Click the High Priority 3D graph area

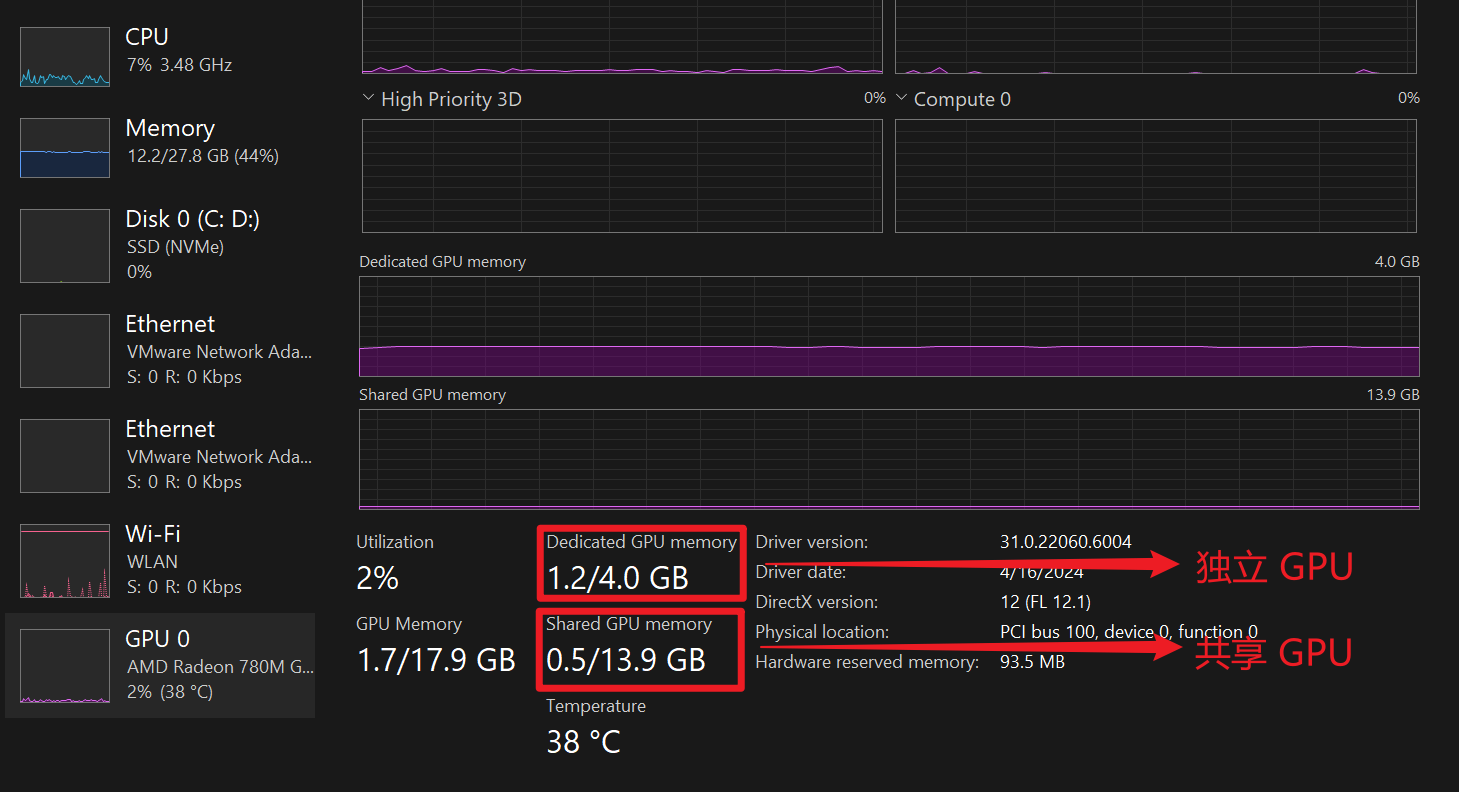[622, 176]
